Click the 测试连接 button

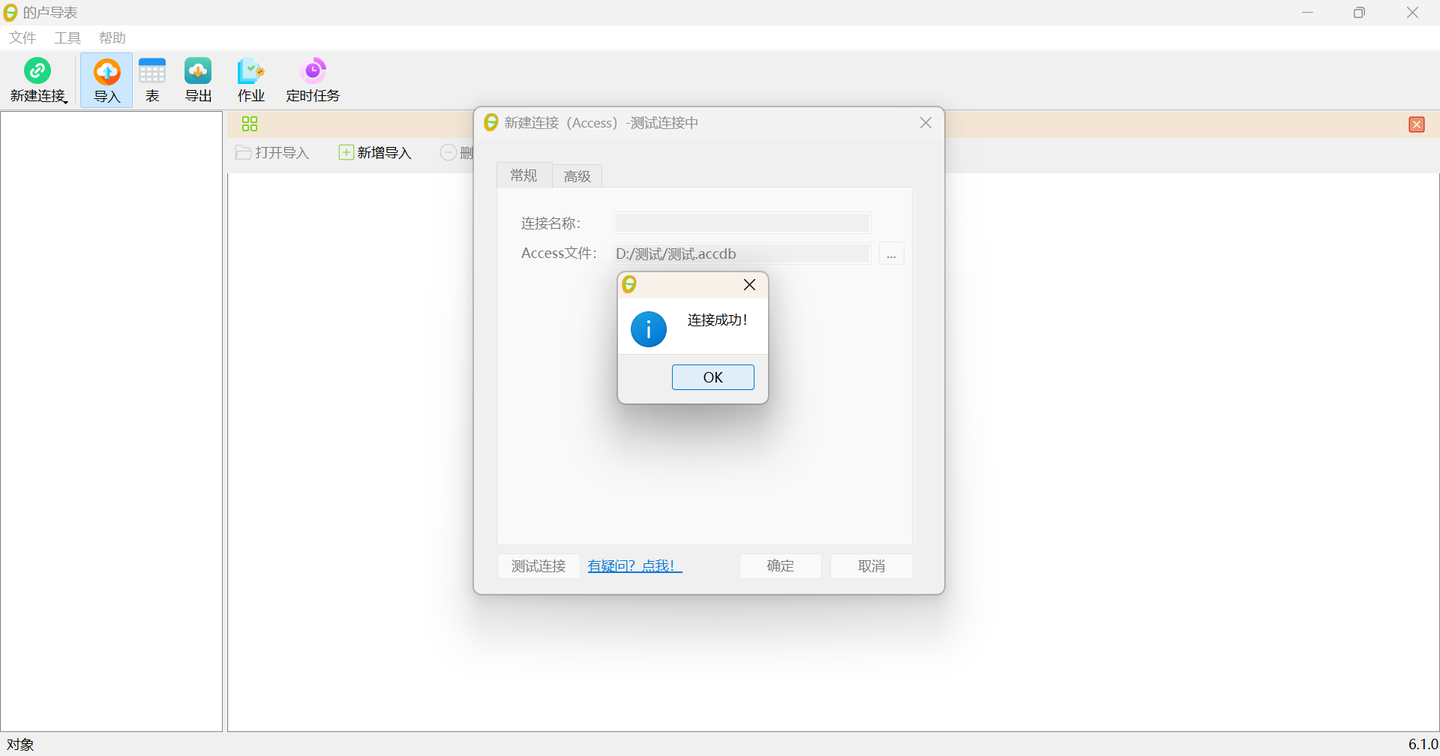tap(539, 566)
